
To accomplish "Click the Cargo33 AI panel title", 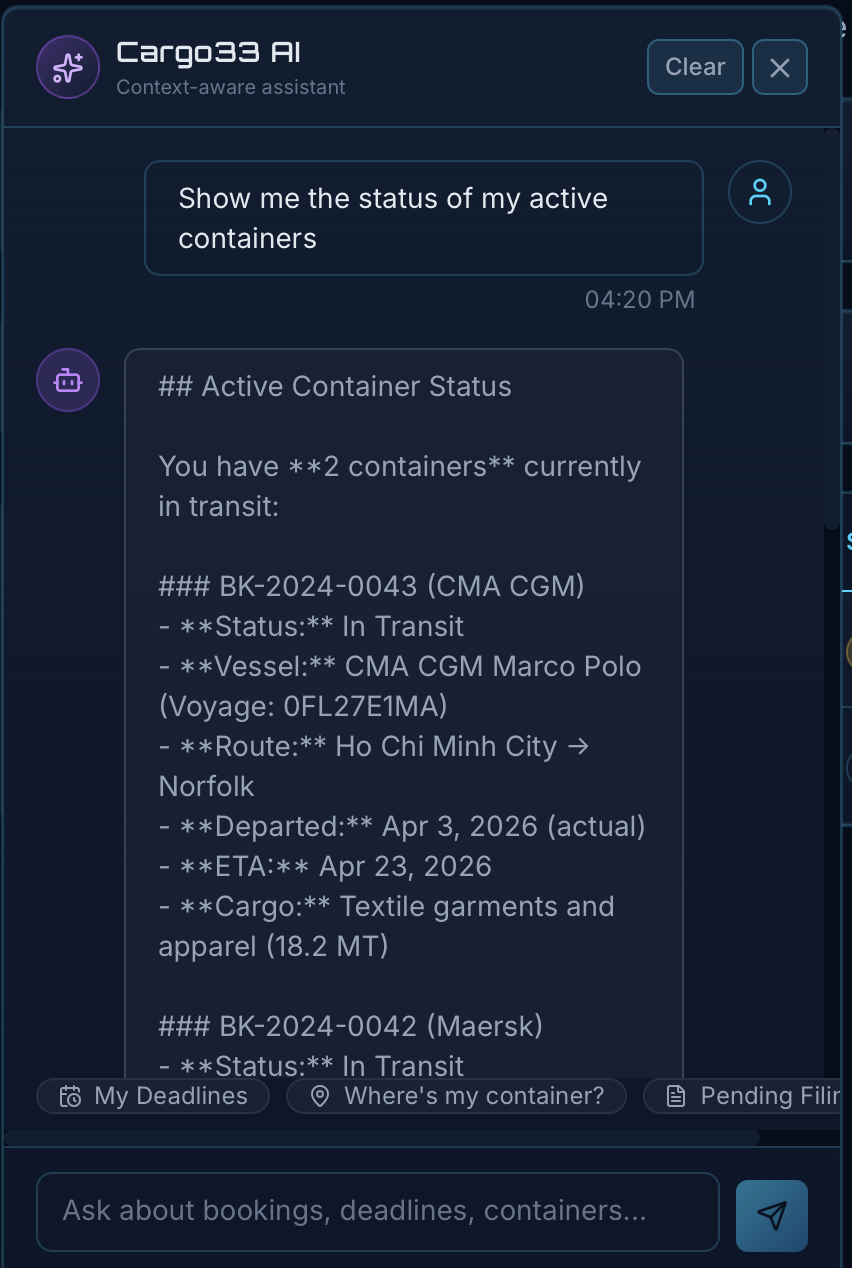I will click(x=208, y=53).
